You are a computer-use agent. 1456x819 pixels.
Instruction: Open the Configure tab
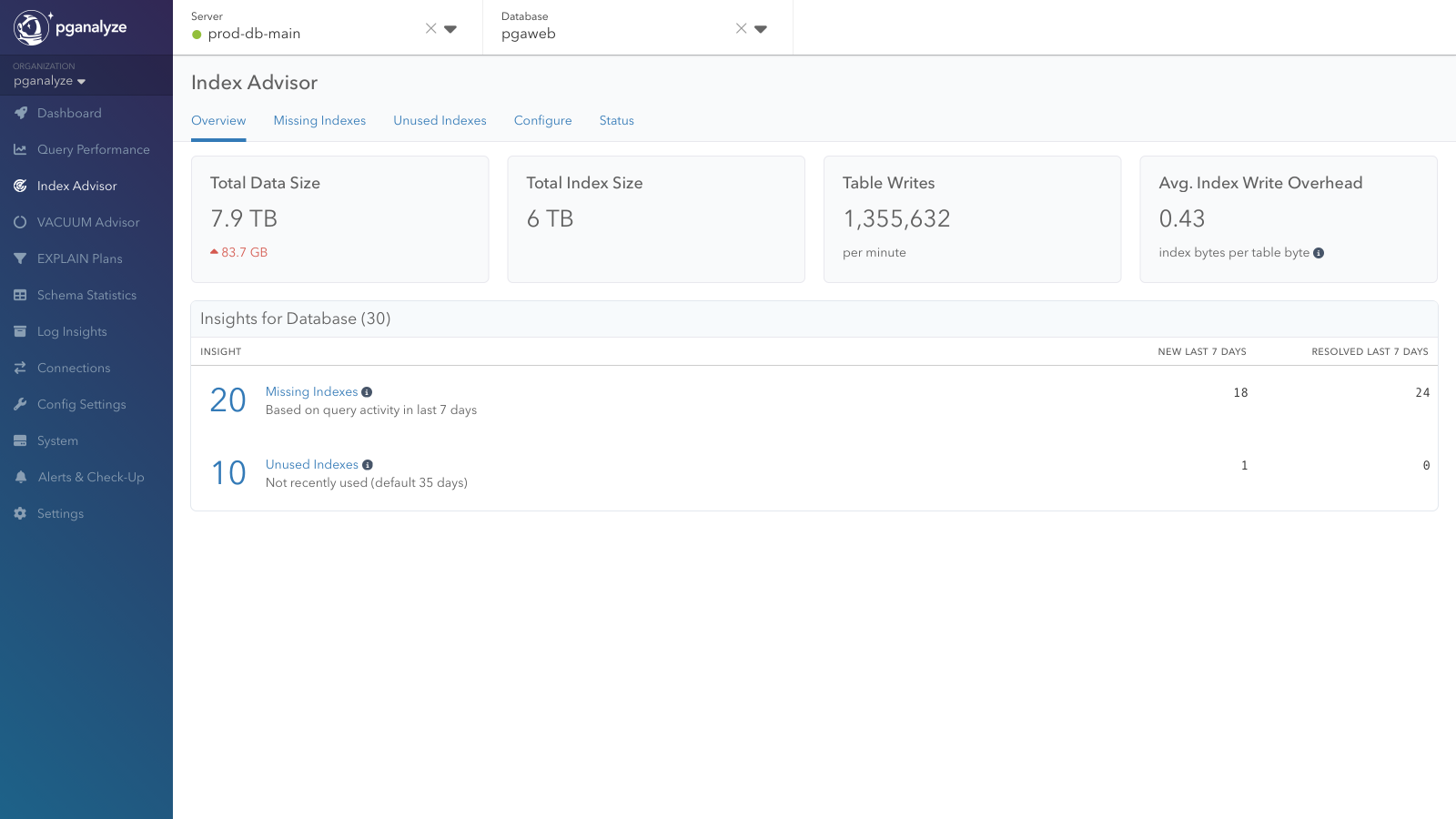tap(542, 120)
